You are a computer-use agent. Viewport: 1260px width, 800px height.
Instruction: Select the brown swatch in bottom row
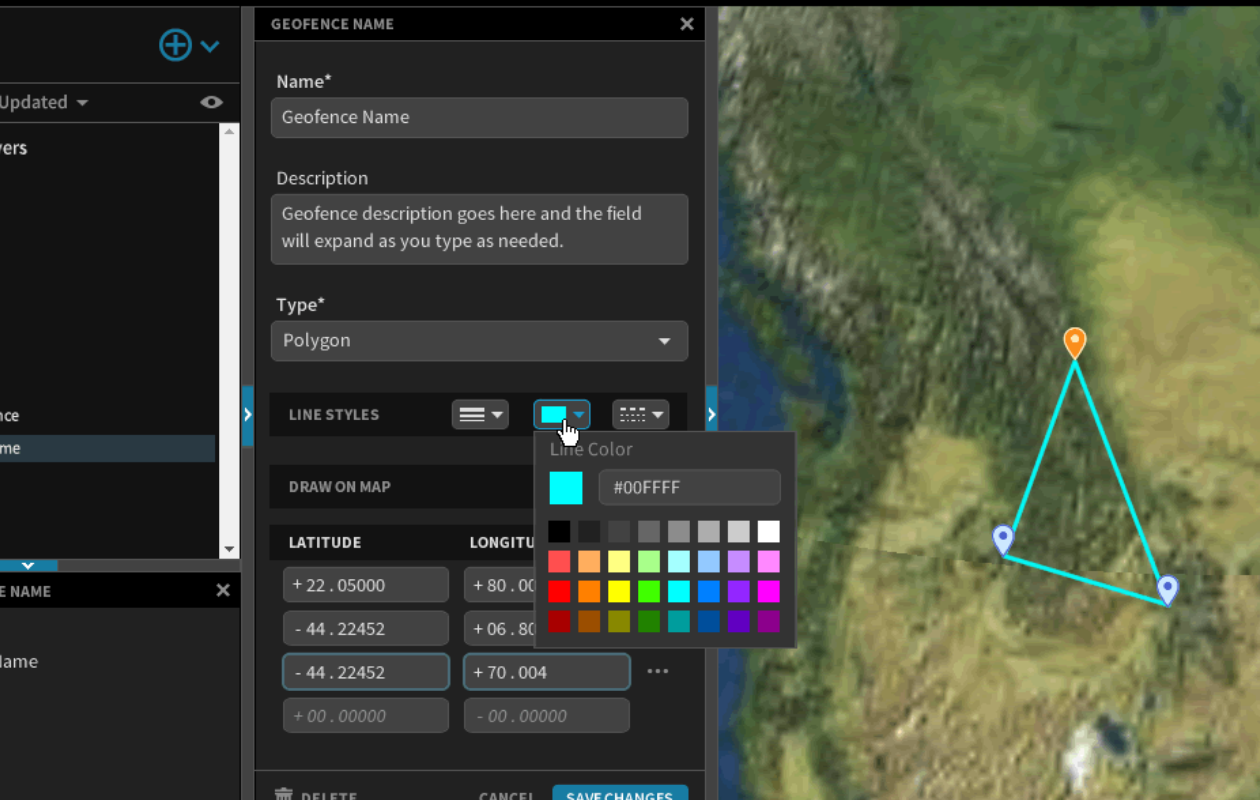(589, 622)
